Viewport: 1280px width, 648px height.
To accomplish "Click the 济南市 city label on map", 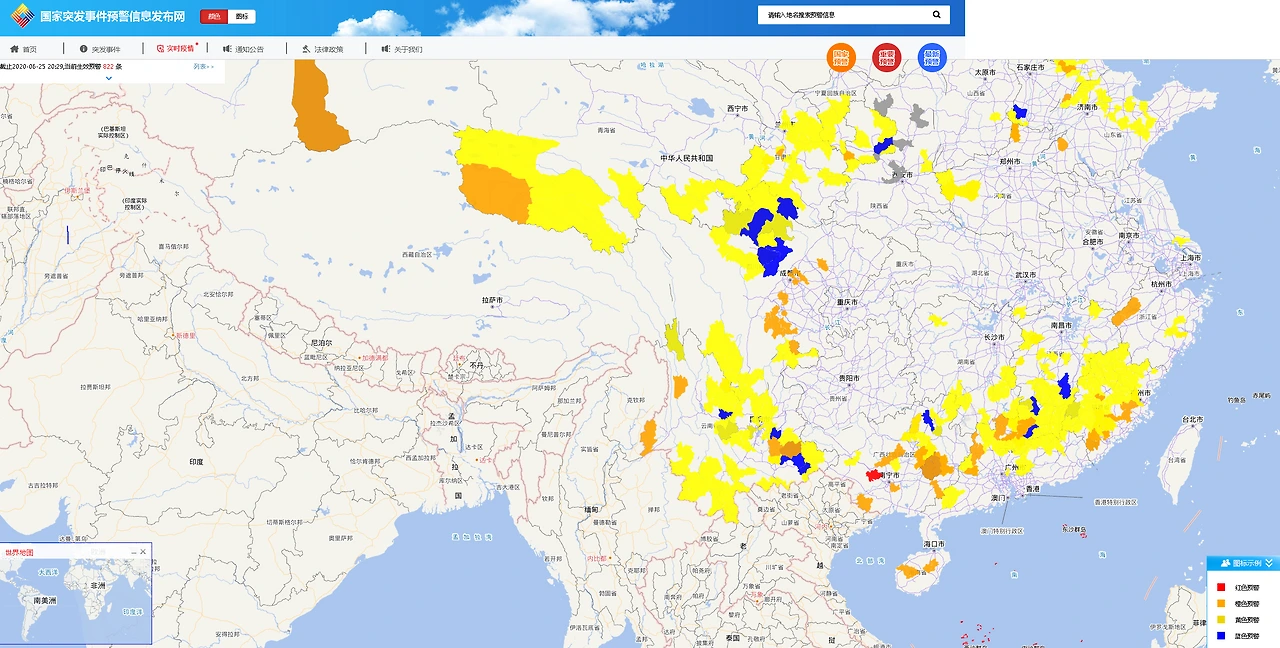I will pos(1087,107).
